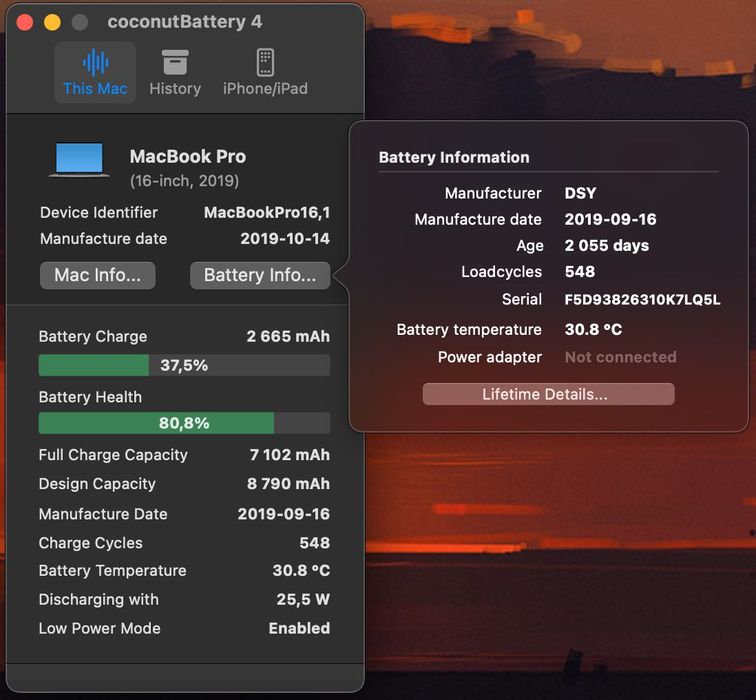
Task: Click the Loadcycles label in popover
Action: point(501,271)
